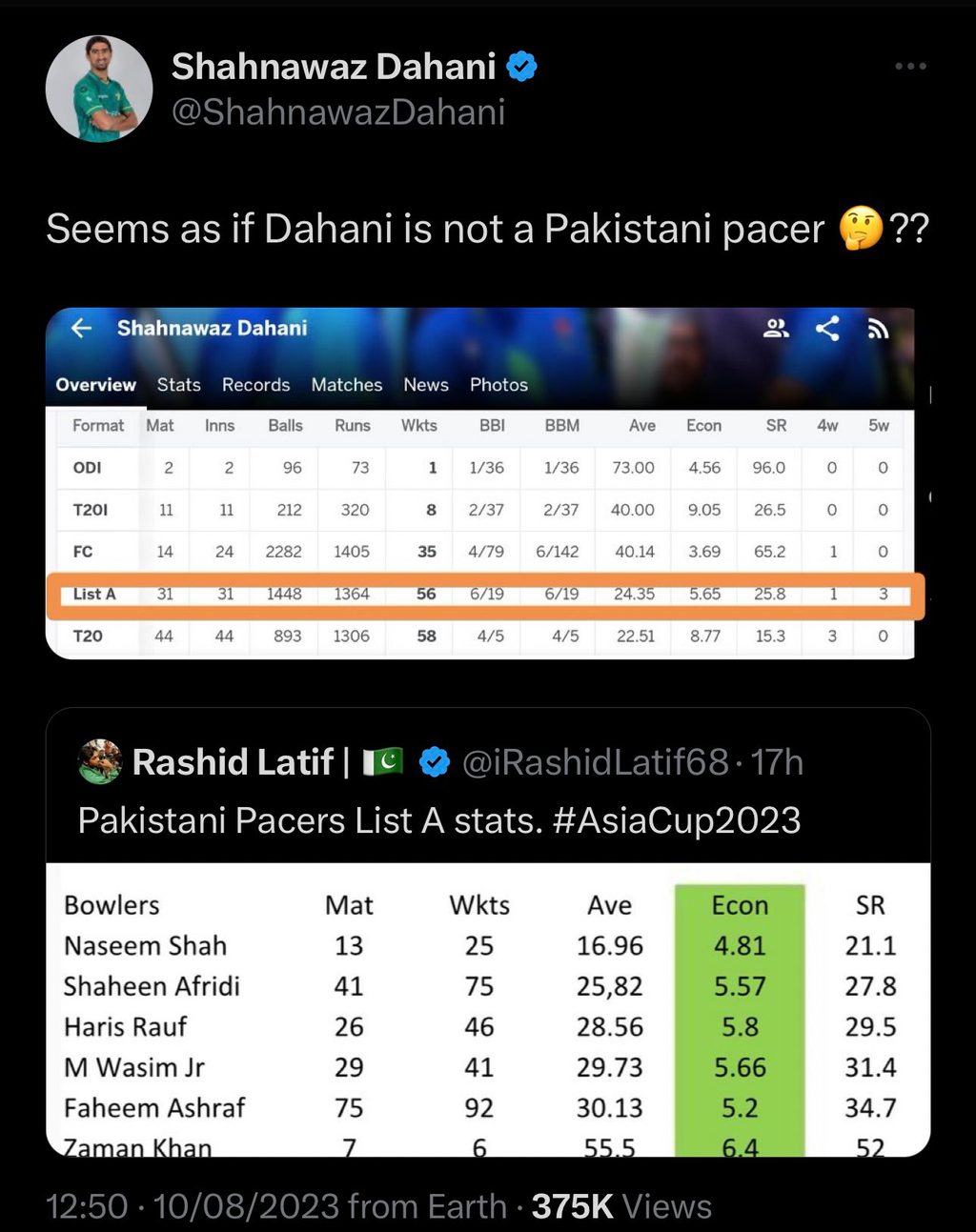Image resolution: width=976 pixels, height=1232 pixels.
Task: Click the share icon in the stats header
Action: (x=827, y=329)
